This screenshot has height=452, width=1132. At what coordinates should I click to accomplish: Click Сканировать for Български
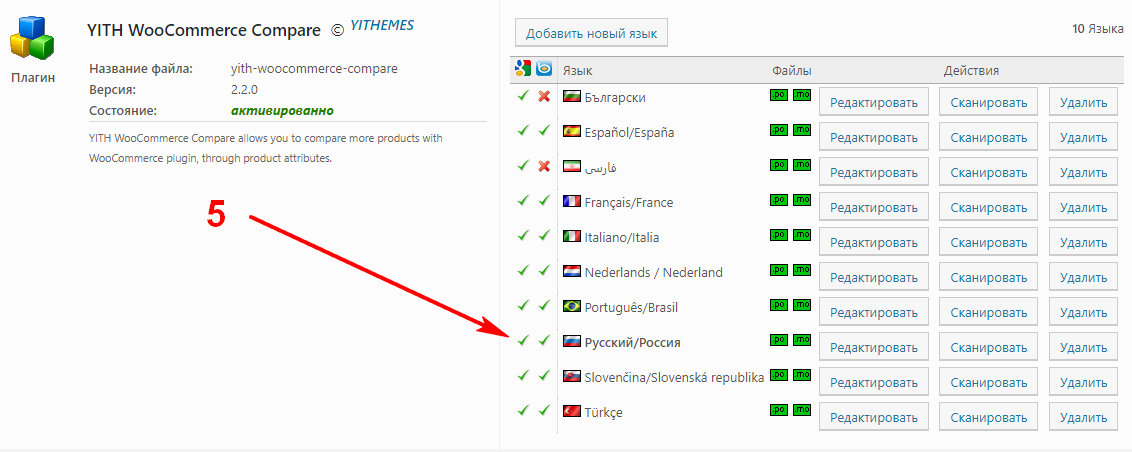(988, 102)
